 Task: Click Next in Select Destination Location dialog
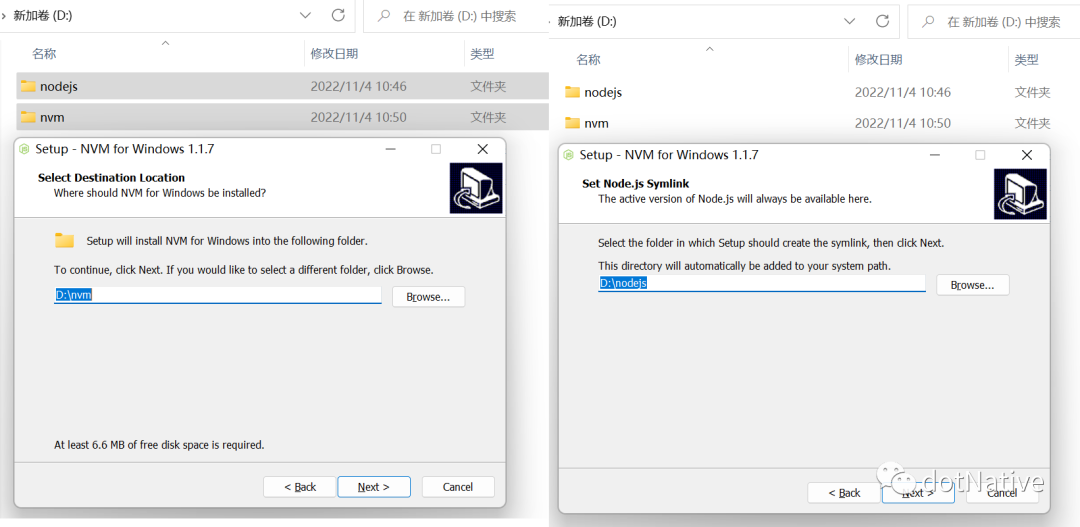click(374, 487)
